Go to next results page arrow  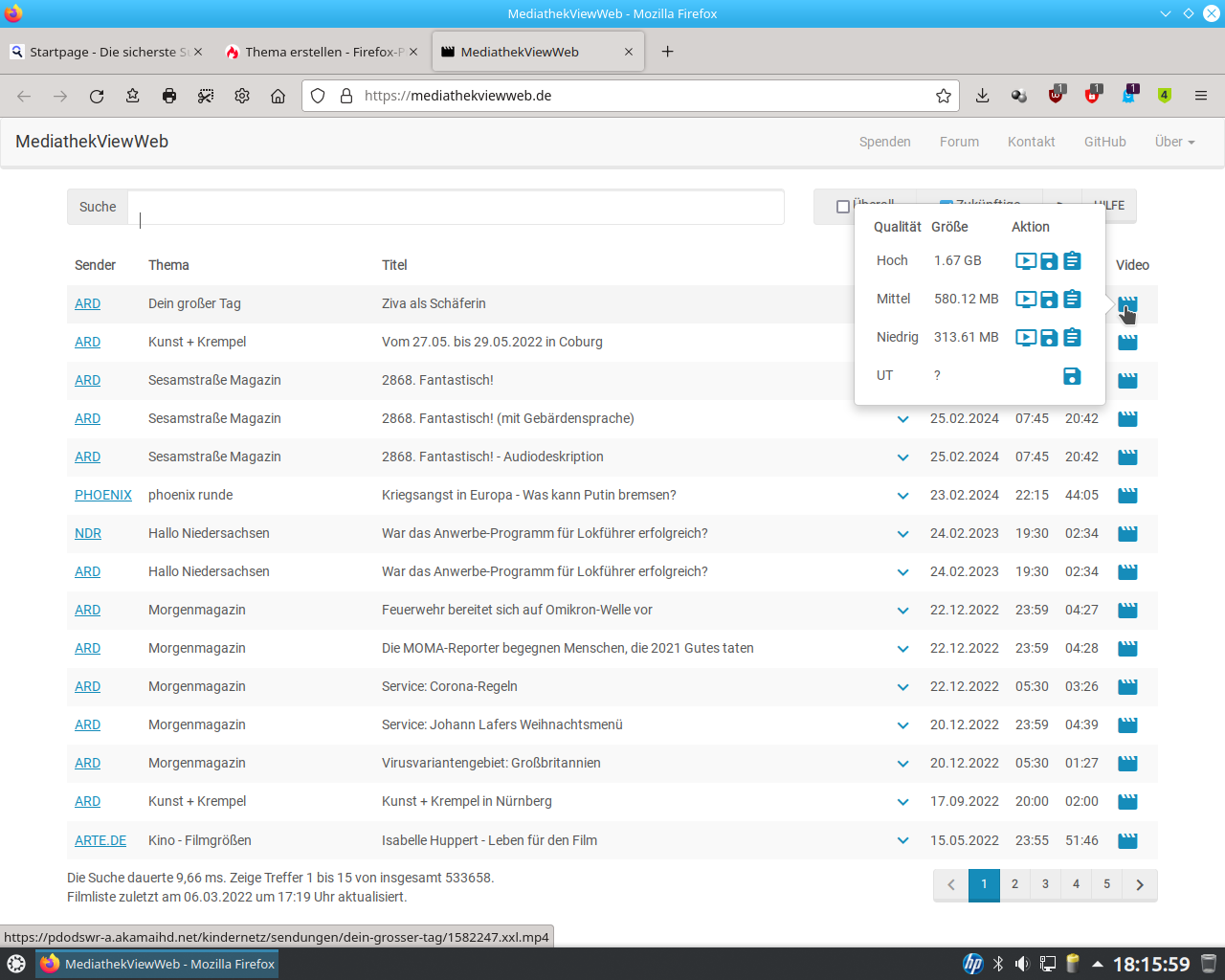pyautogui.click(x=1140, y=884)
